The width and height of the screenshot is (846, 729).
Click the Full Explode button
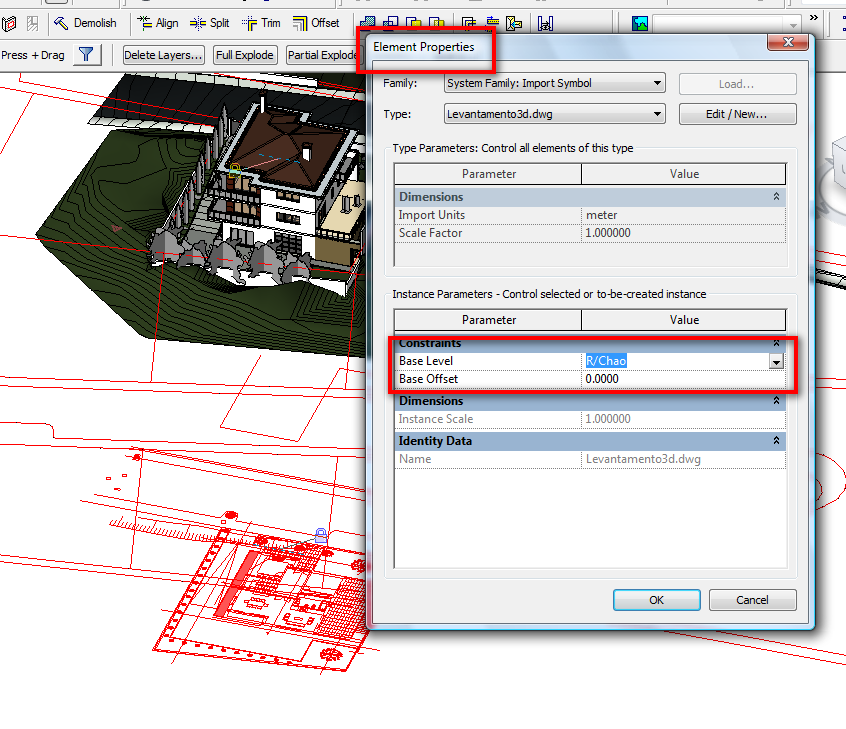[x=245, y=55]
